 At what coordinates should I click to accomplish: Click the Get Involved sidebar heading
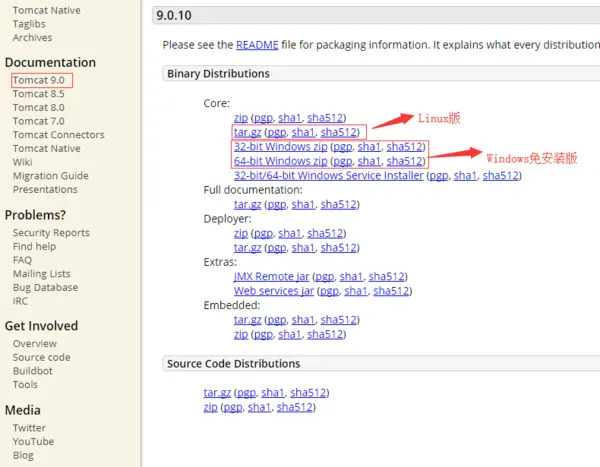(x=41, y=326)
